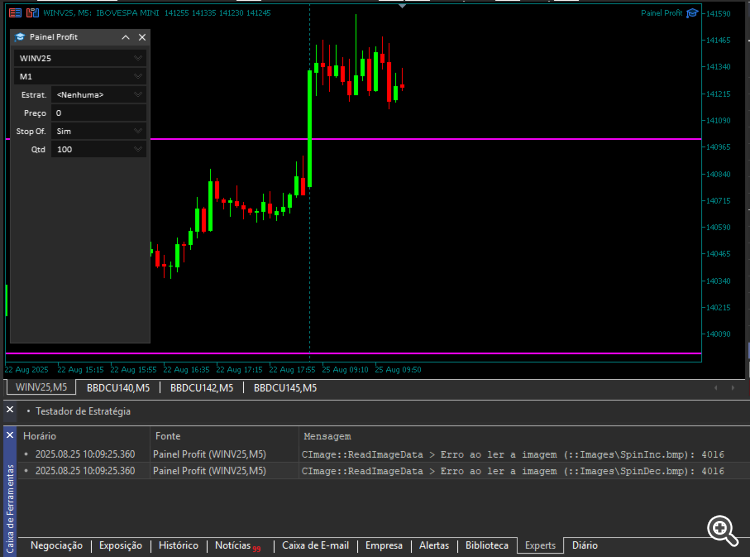Select the SpinInc.bmp error log row

tap(384, 454)
